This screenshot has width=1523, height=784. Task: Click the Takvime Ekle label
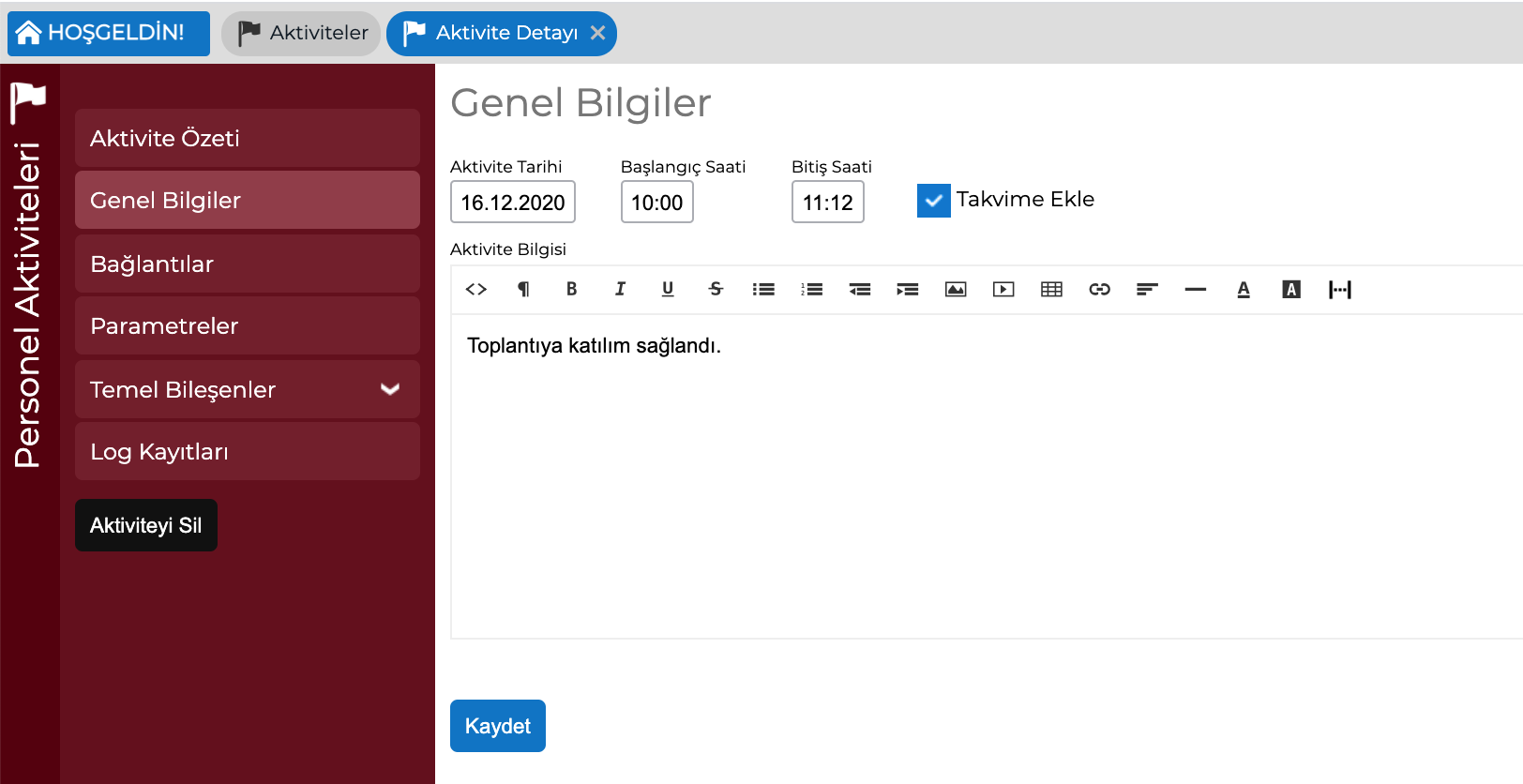1025,199
